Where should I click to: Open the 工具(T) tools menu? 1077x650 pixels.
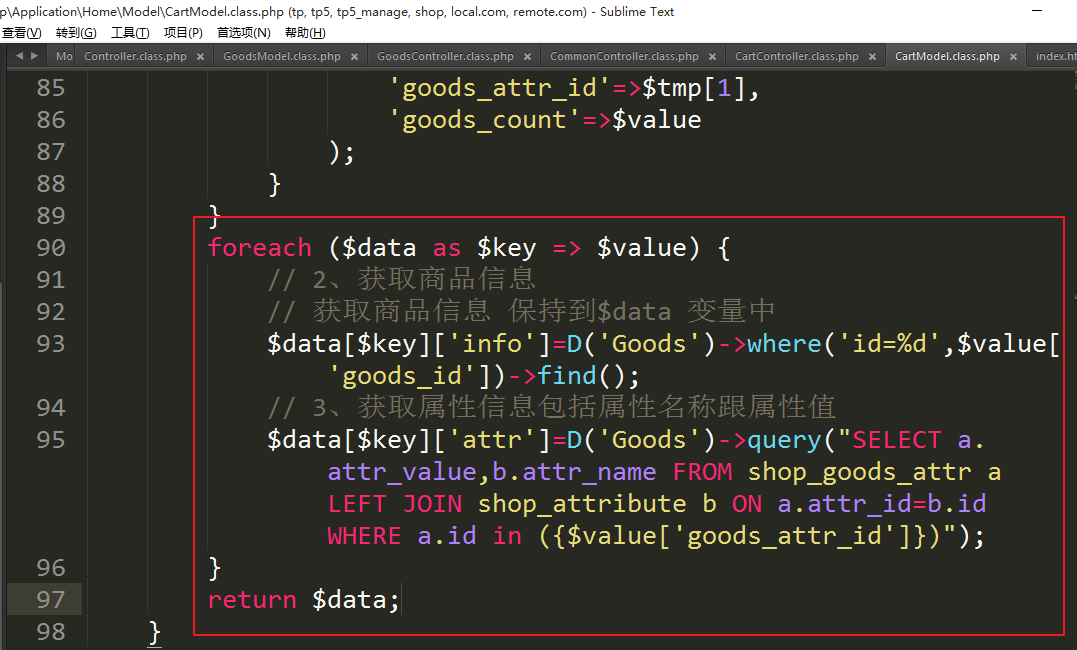[x=130, y=33]
